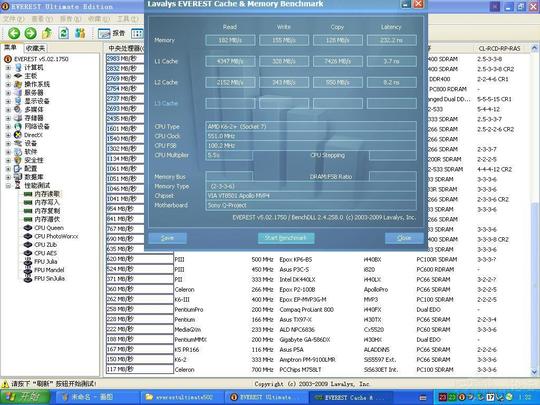Click the 主板 motherboard icon in tree
The image size is (540, 405).
[18, 76]
